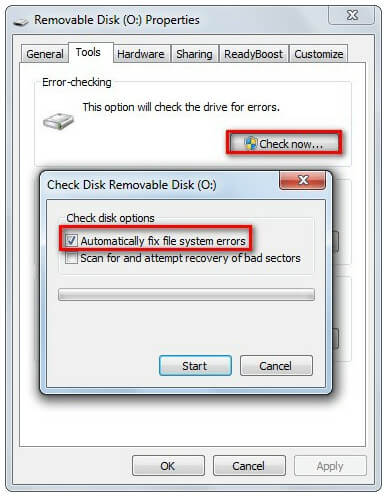Confirm Properties with OK
The width and height of the screenshot is (385, 497).
click(x=168, y=465)
